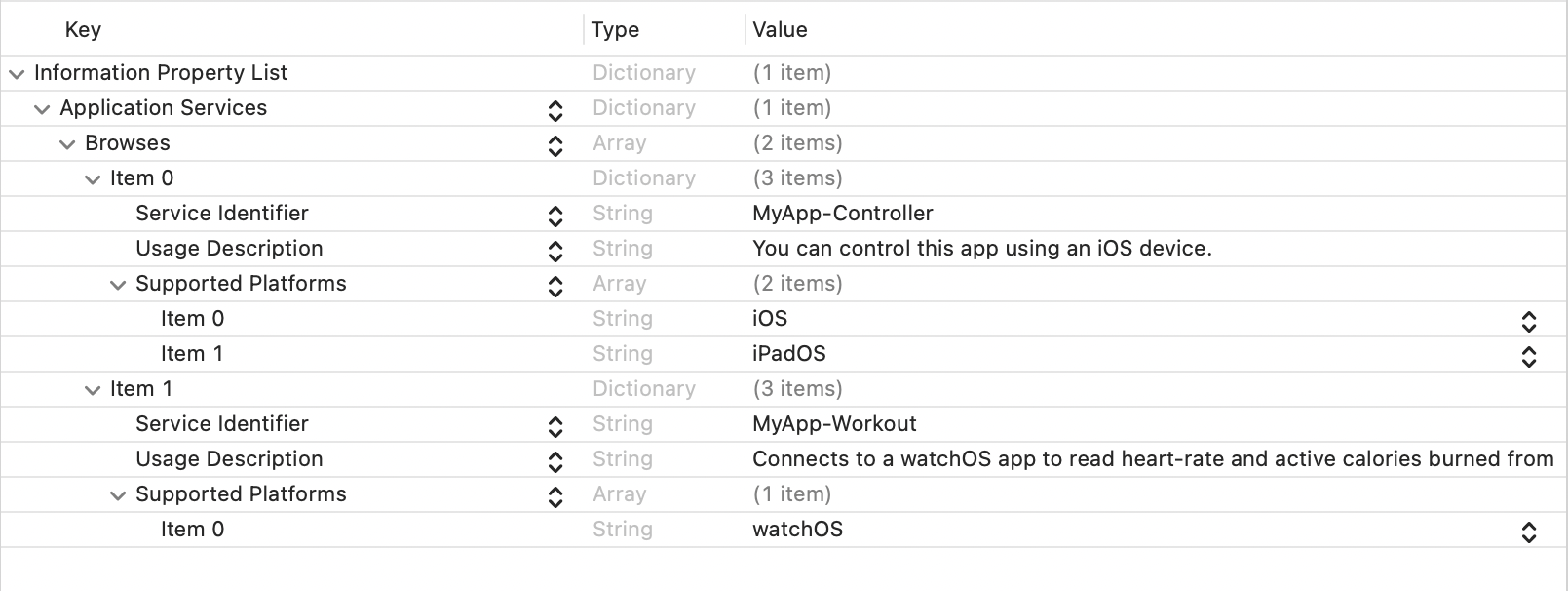
Task: Collapse the Browses array
Action: (66, 143)
